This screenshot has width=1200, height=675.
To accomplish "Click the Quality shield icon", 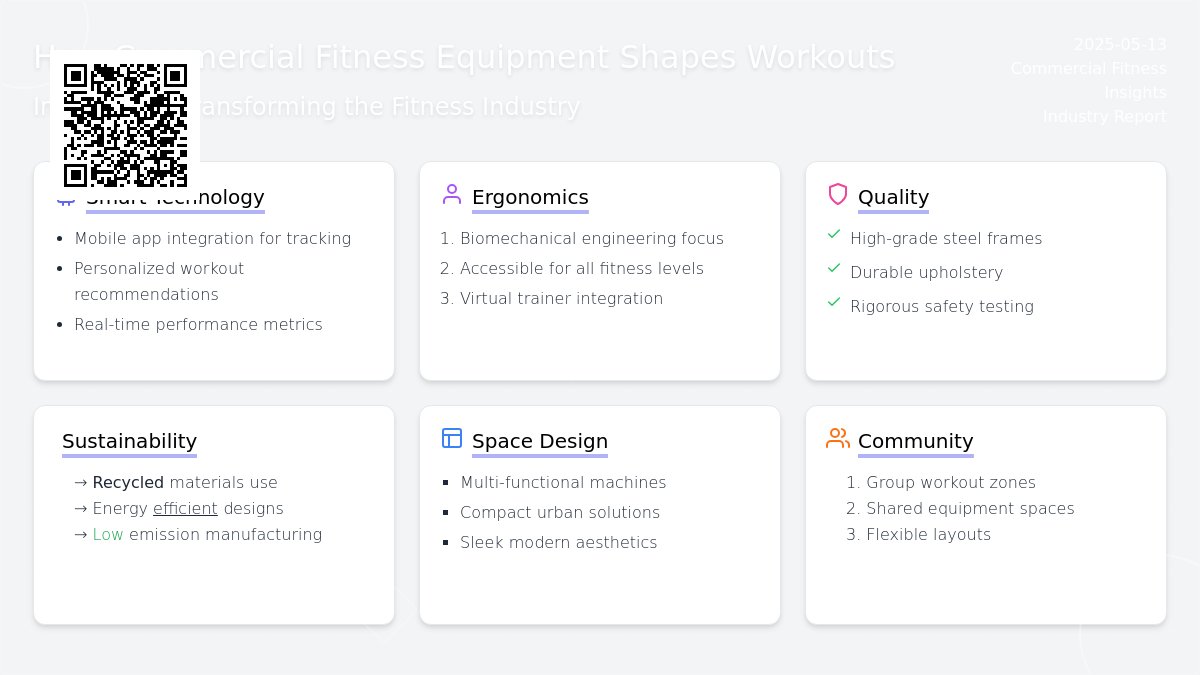I will tap(838, 194).
